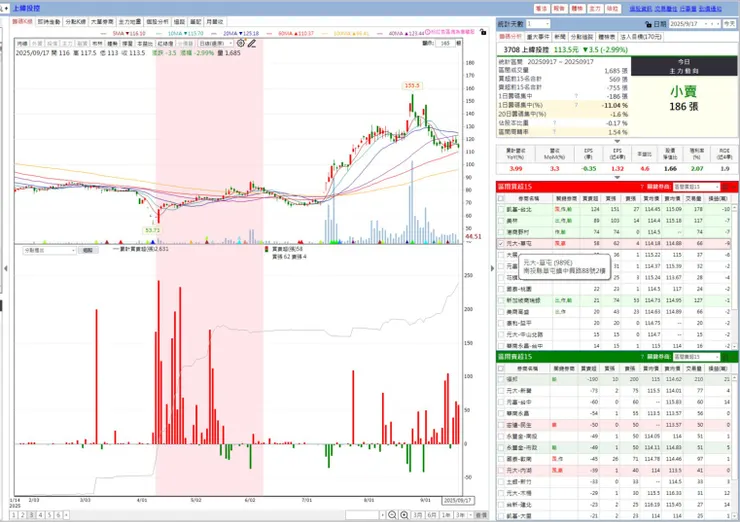Viewport: 740px width, 522px height.
Task: Set range with the 6月 button
Action: (432, 515)
